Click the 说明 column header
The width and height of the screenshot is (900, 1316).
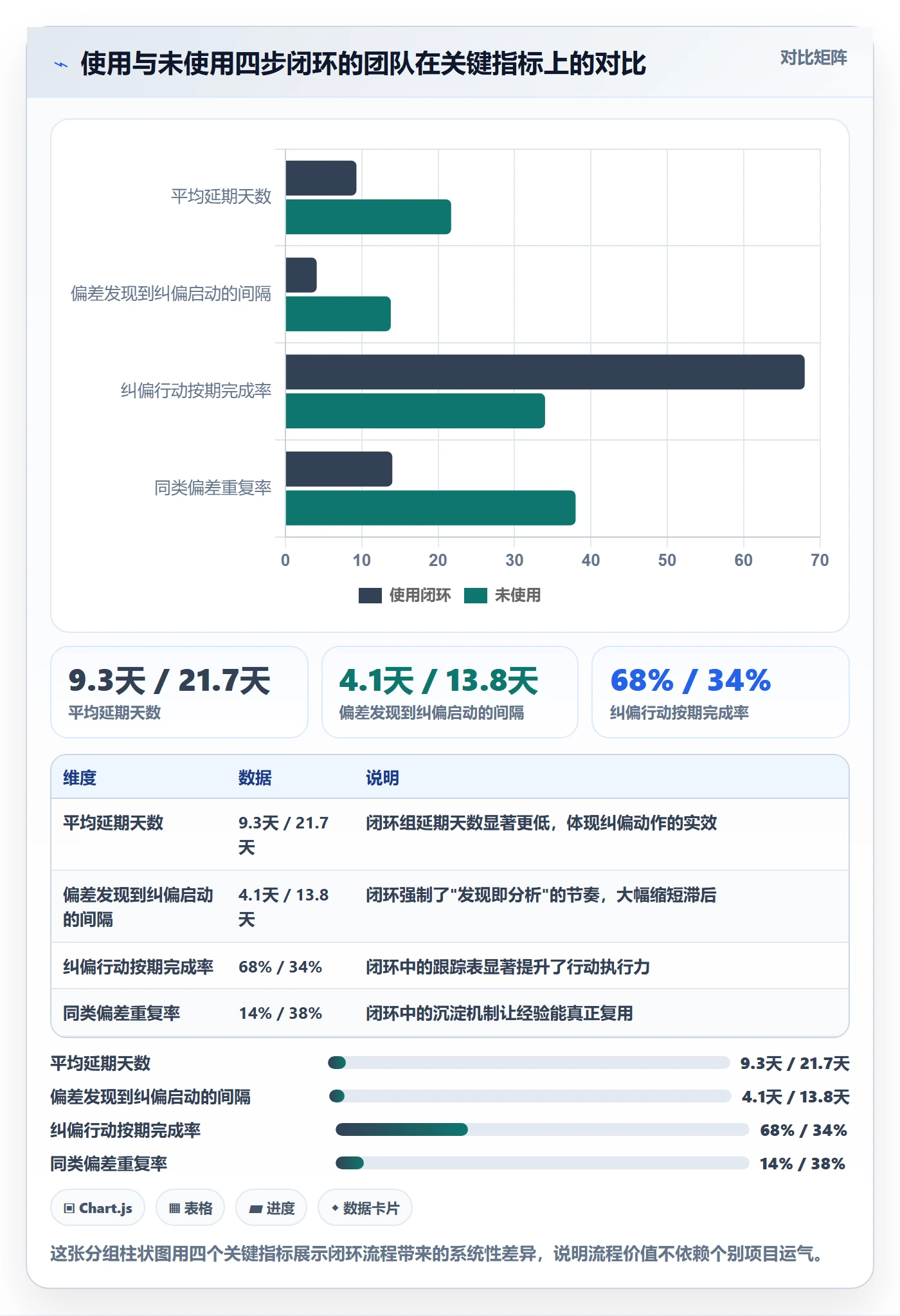382,778
